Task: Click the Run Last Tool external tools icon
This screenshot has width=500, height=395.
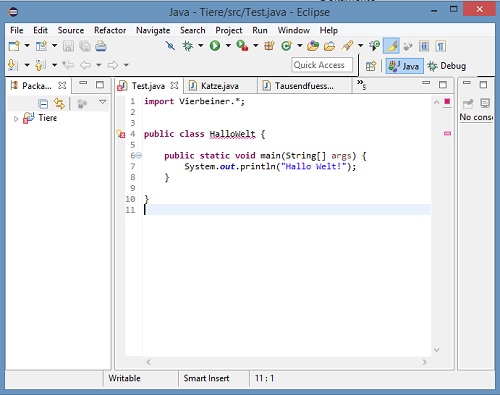Action: tap(242, 46)
